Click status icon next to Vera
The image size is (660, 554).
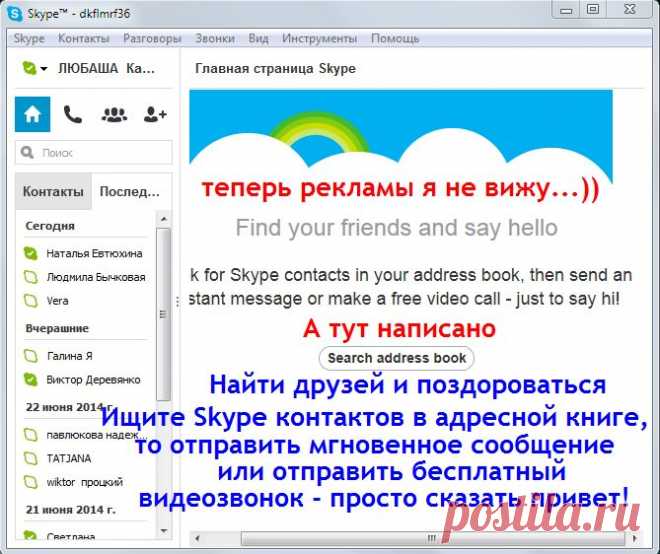(30, 301)
